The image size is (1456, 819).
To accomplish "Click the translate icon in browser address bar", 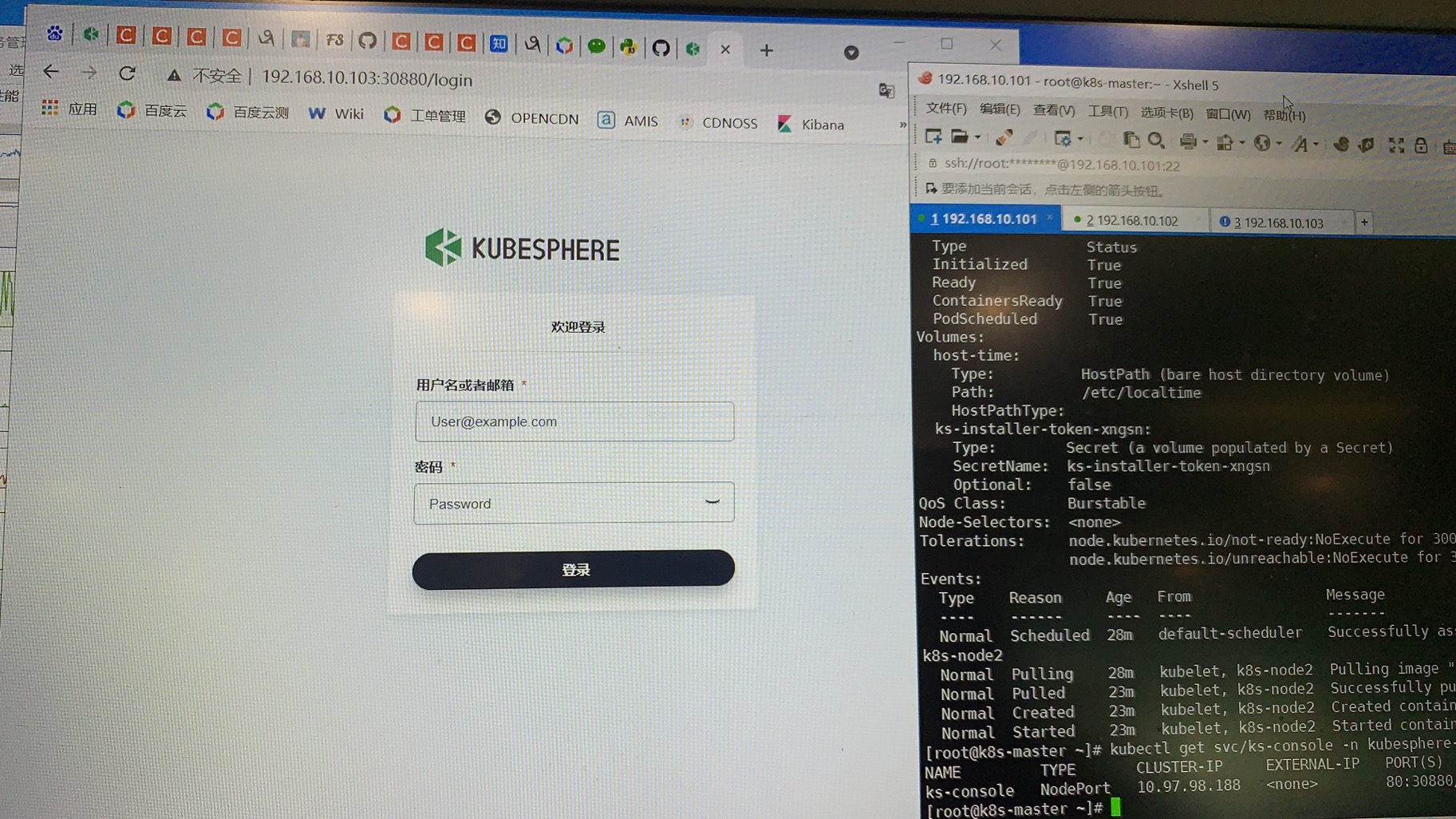I will pyautogui.click(x=886, y=90).
